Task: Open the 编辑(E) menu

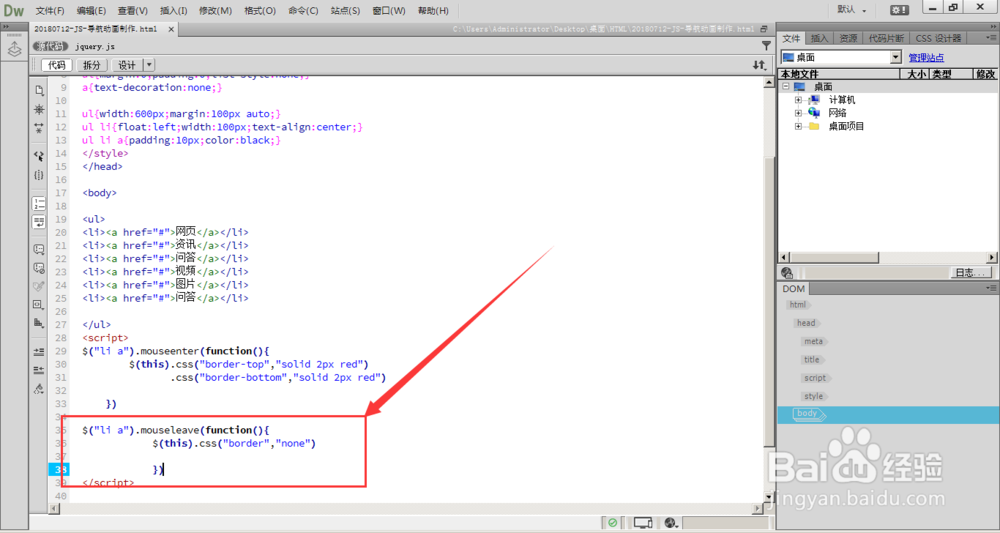Action: pos(91,11)
